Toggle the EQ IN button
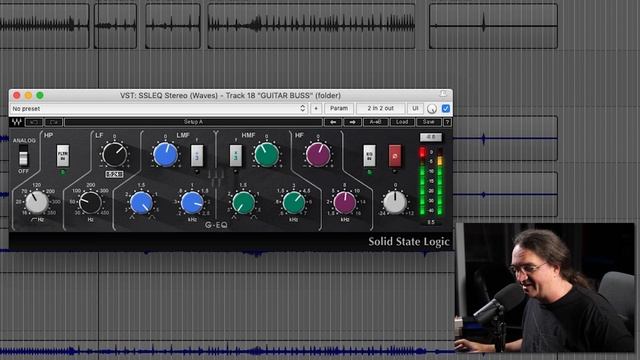 [369, 156]
